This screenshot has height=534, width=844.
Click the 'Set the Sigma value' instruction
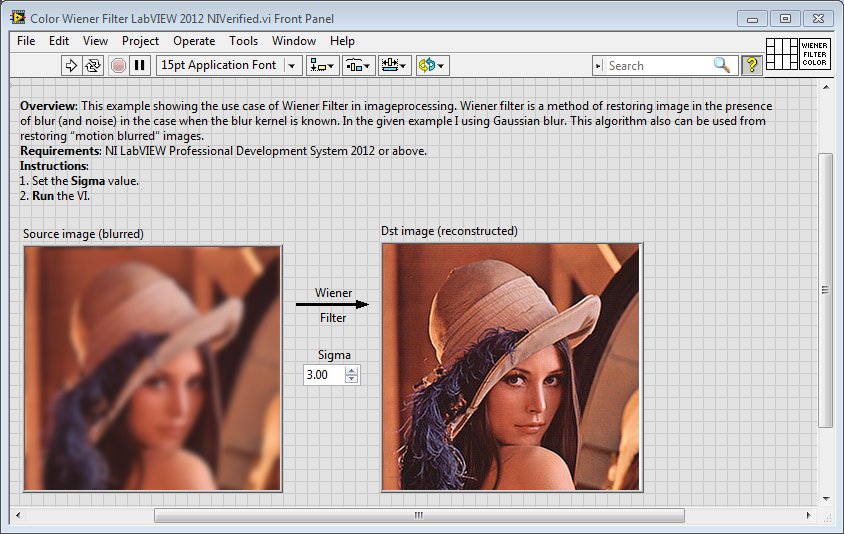[x=79, y=181]
